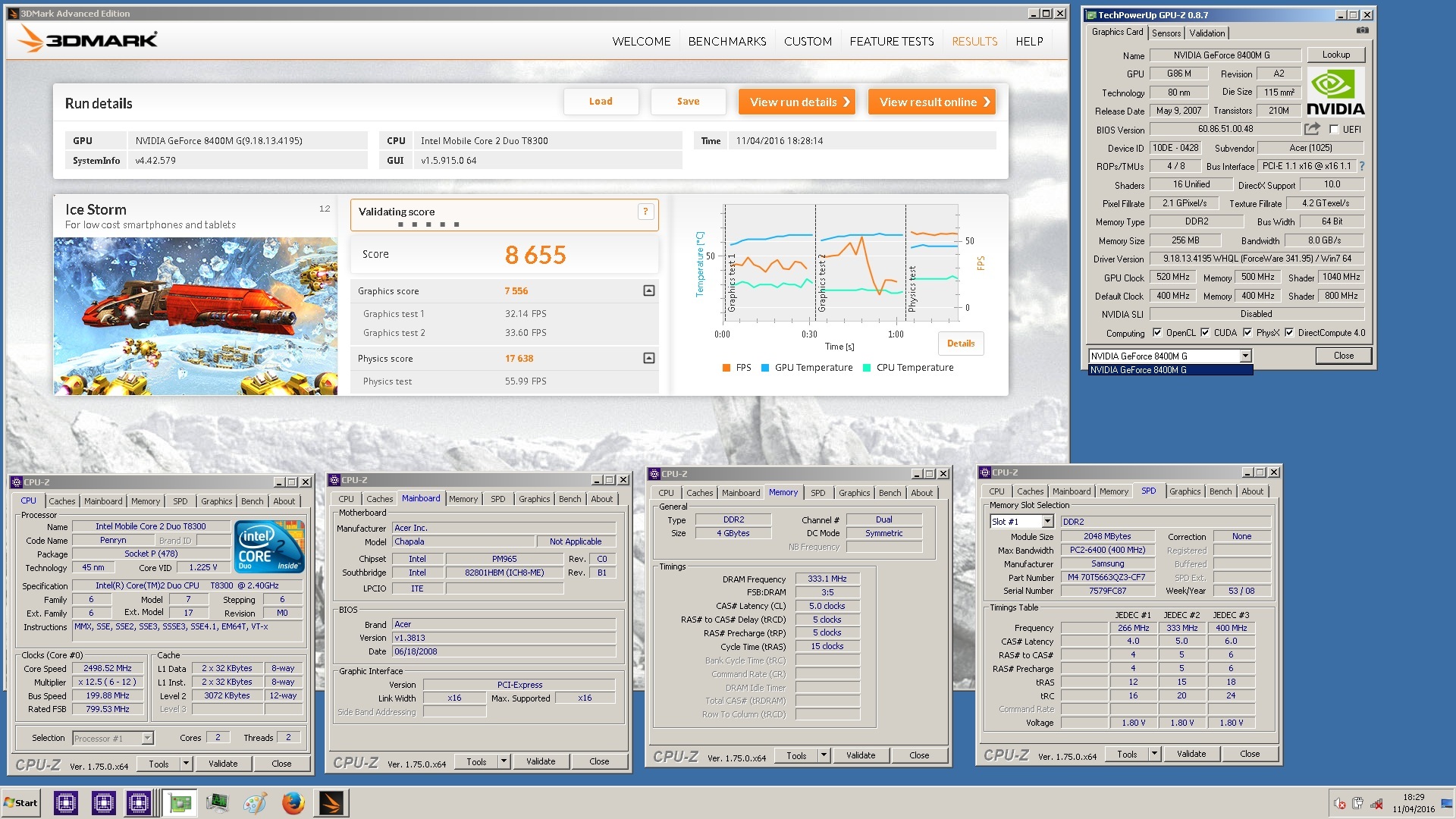The width and height of the screenshot is (1456, 819).
Task: Click View run details button
Action: (x=797, y=102)
